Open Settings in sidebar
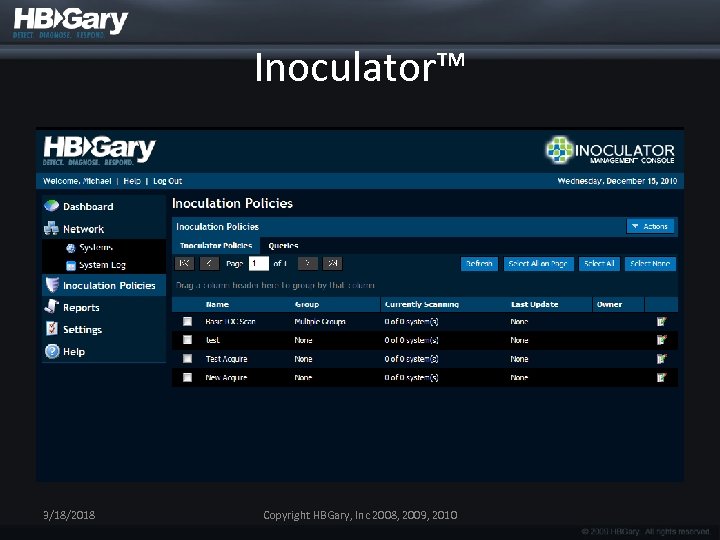Viewport: 720px width, 540px height. (83, 330)
